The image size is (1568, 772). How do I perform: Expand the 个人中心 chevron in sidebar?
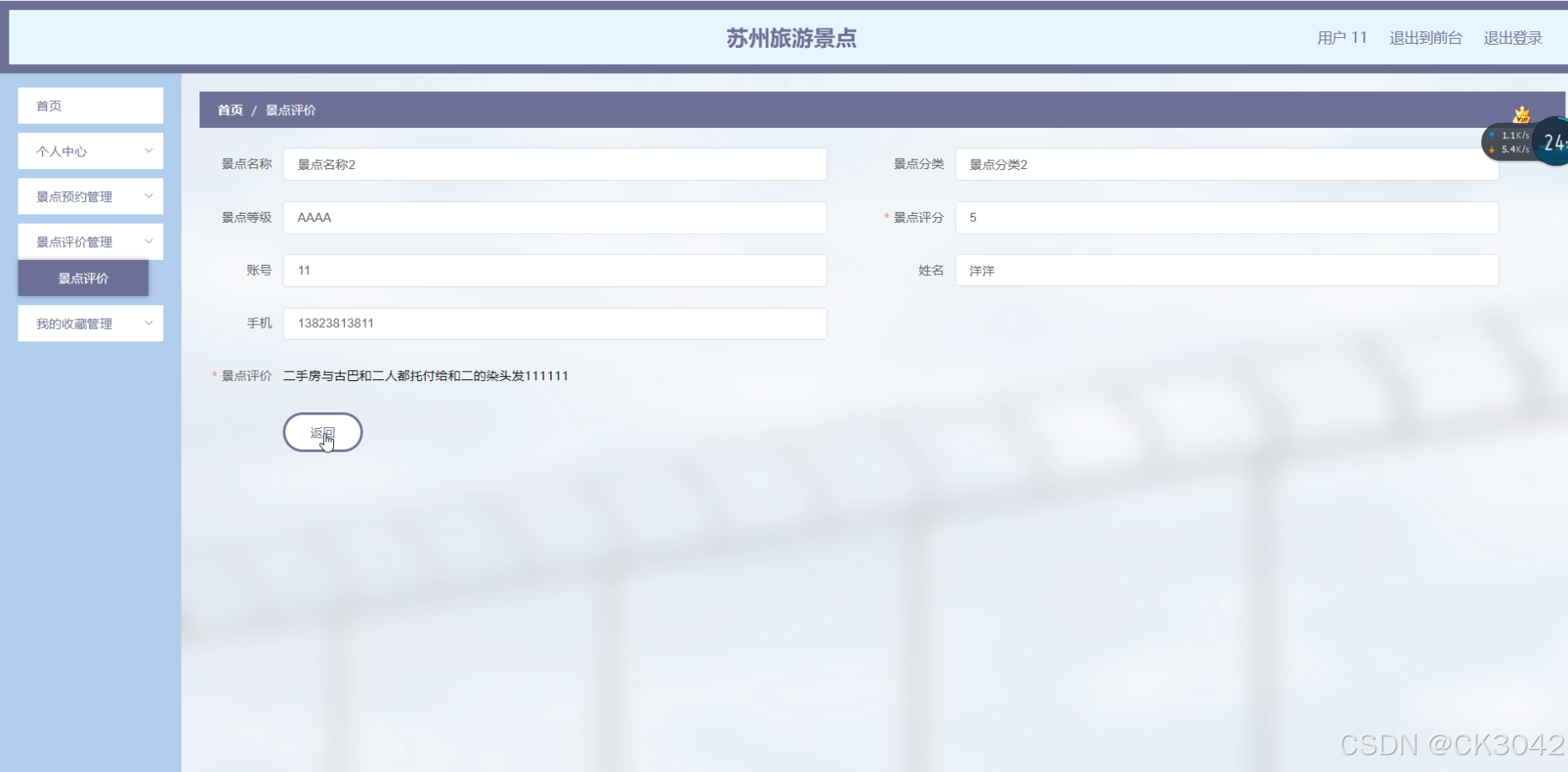pyautogui.click(x=149, y=151)
